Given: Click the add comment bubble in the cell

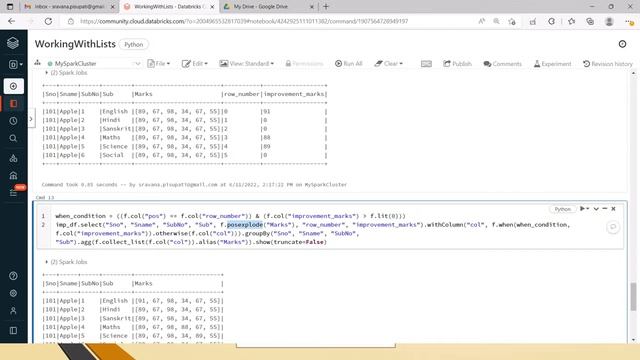Looking at the screenshot, I should click(x=613, y=227).
